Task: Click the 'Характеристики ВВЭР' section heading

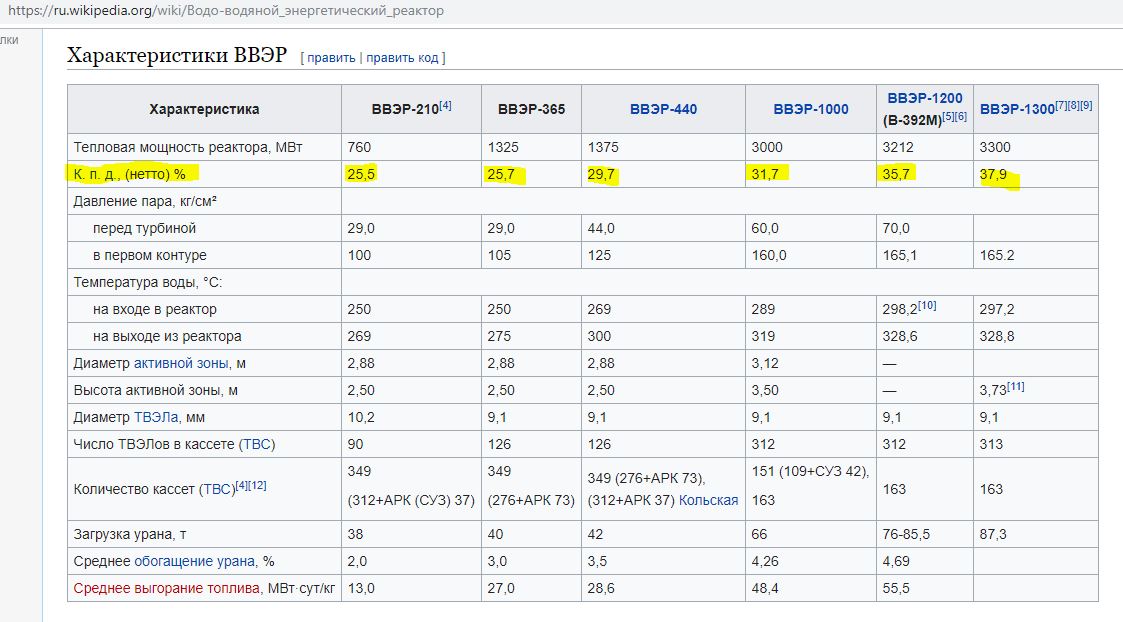Action: pyautogui.click(x=177, y=54)
